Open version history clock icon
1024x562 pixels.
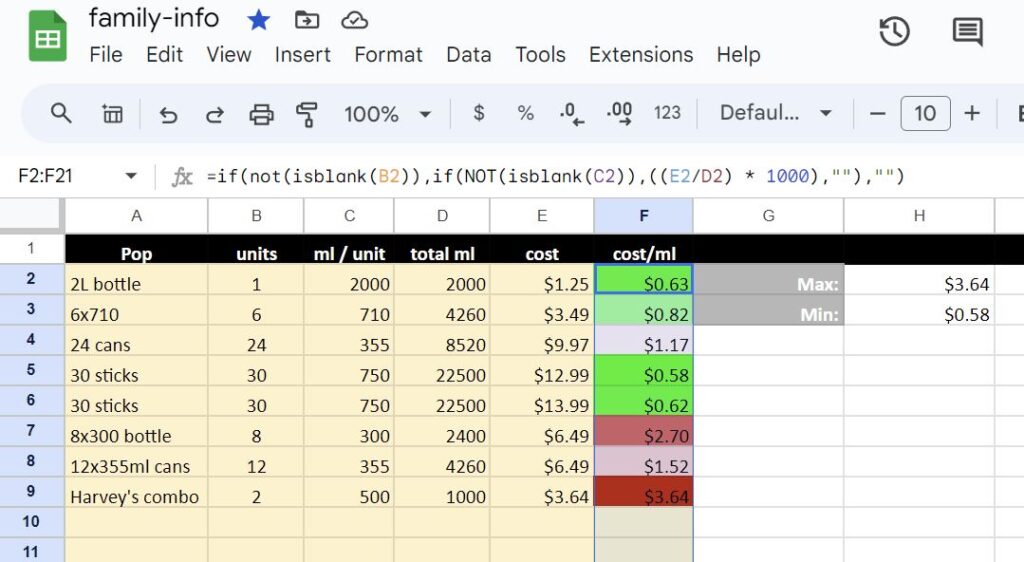coord(894,32)
